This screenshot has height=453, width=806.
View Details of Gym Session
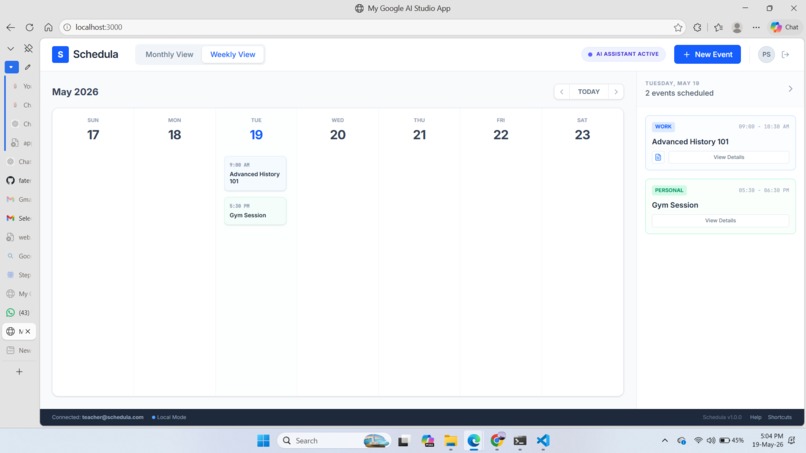tap(720, 221)
